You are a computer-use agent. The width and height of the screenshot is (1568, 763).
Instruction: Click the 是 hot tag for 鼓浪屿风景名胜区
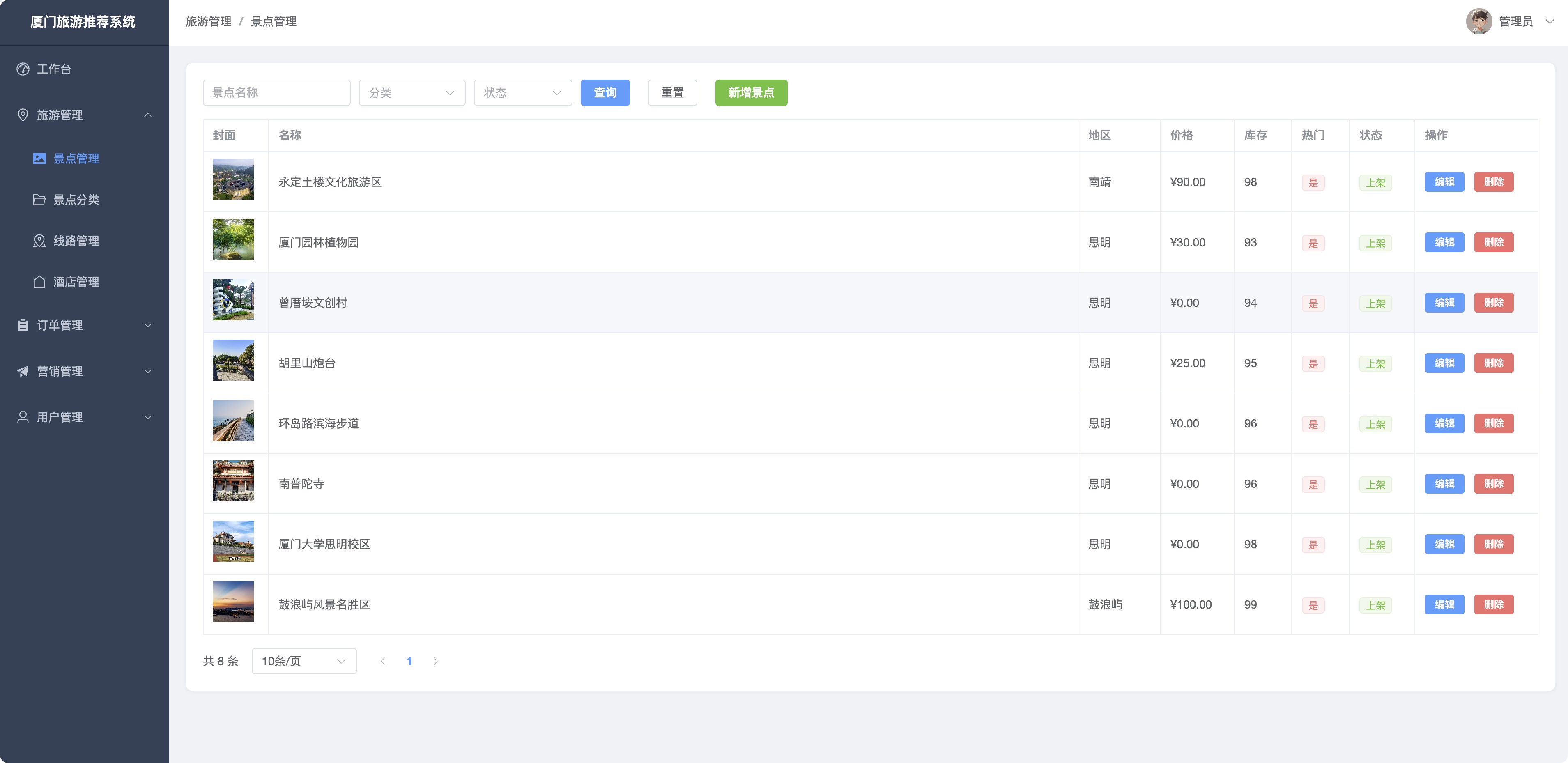pos(1313,605)
